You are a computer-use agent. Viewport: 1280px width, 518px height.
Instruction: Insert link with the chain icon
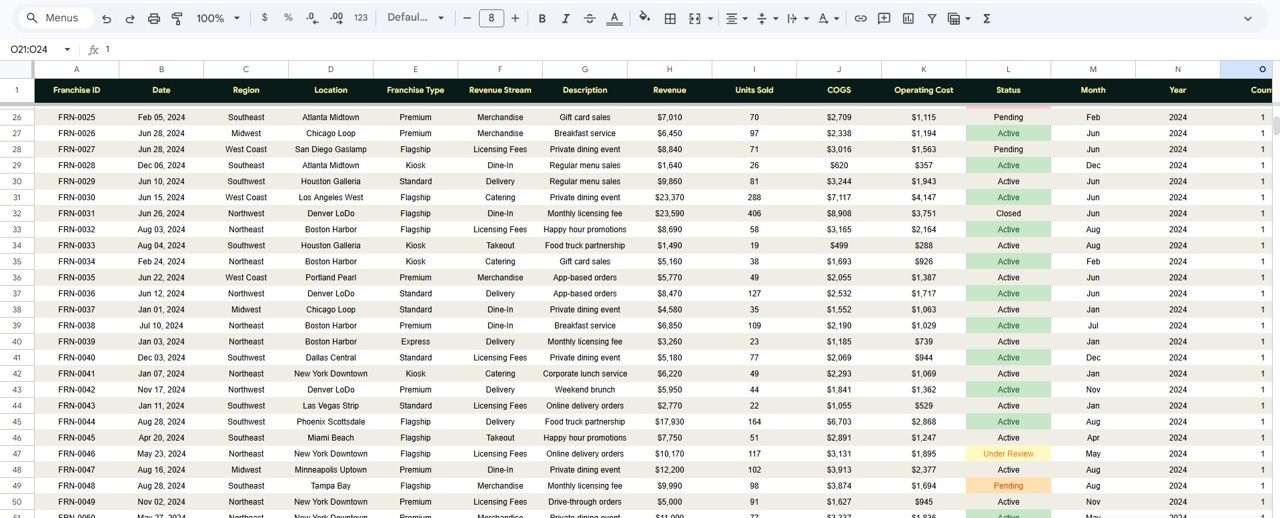(860, 18)
